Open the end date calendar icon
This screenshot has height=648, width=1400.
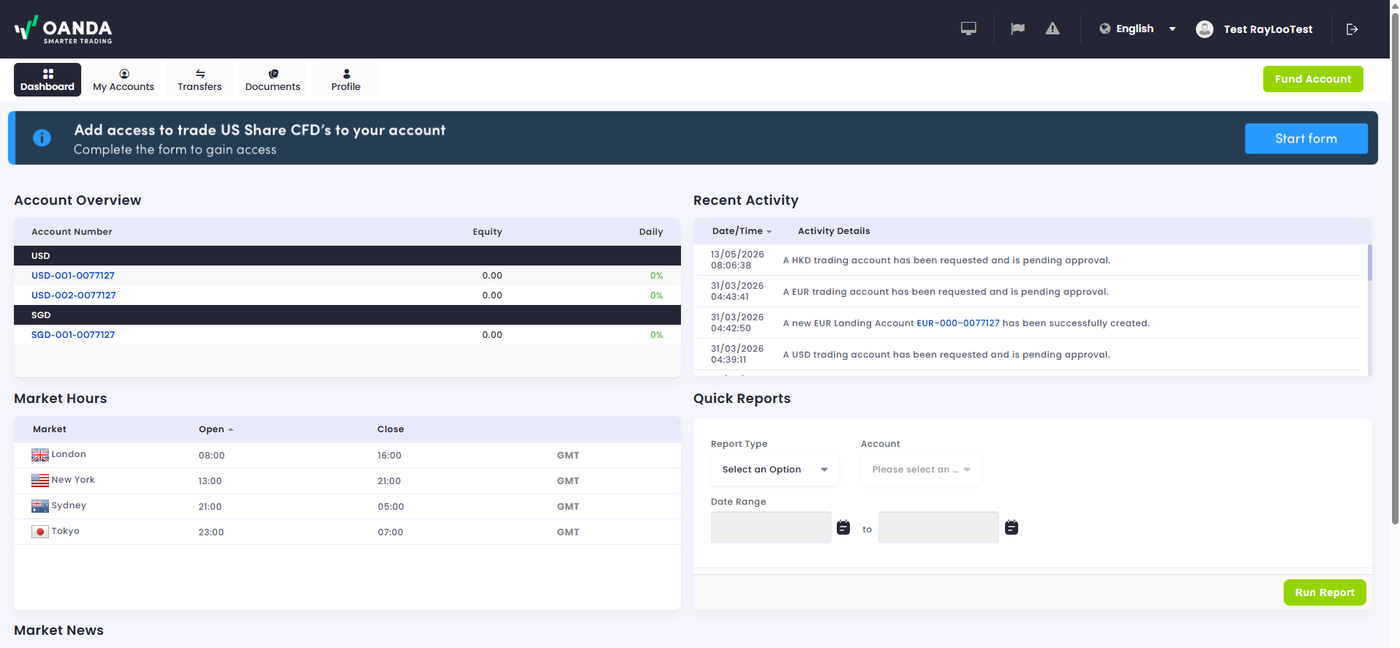[x=1011, y=527]
